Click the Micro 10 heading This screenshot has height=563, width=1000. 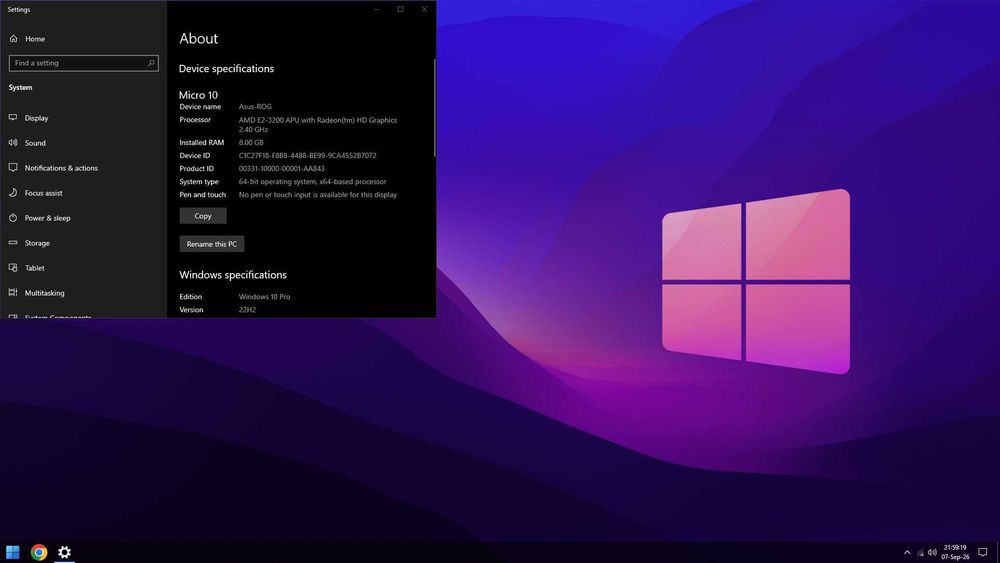(198, 95)
